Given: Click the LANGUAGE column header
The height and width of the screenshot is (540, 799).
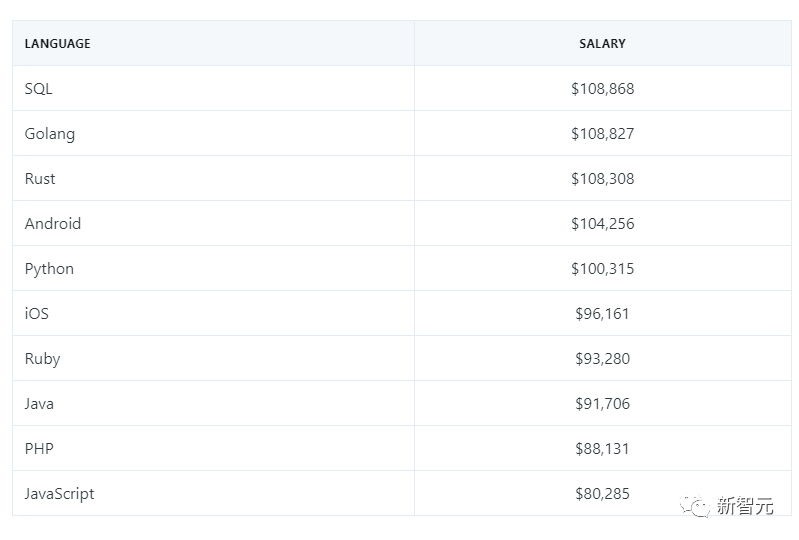Looking at the screenshot, I should [x=57, y=44].
